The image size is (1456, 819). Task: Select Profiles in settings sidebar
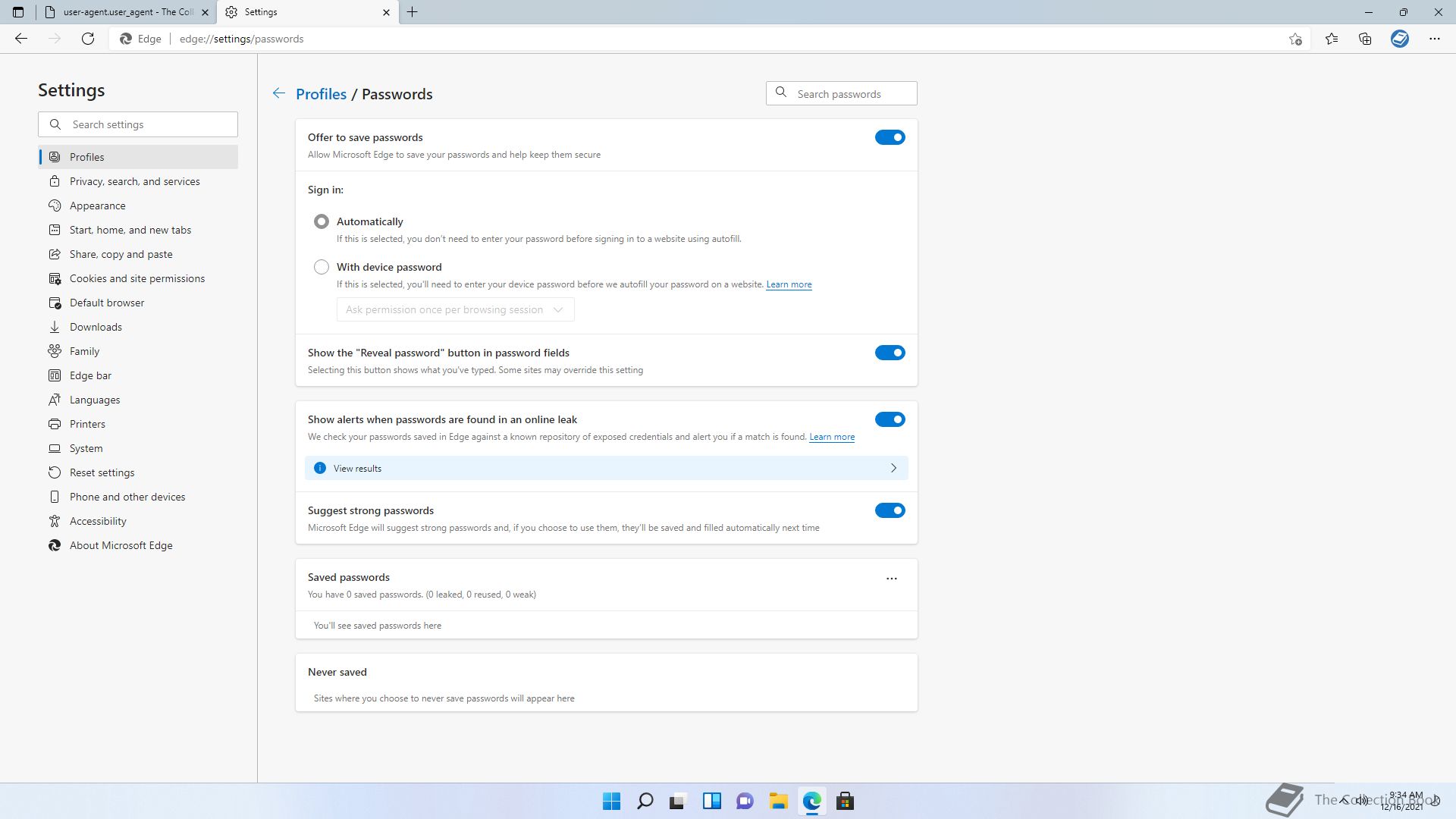pos(138,157)
